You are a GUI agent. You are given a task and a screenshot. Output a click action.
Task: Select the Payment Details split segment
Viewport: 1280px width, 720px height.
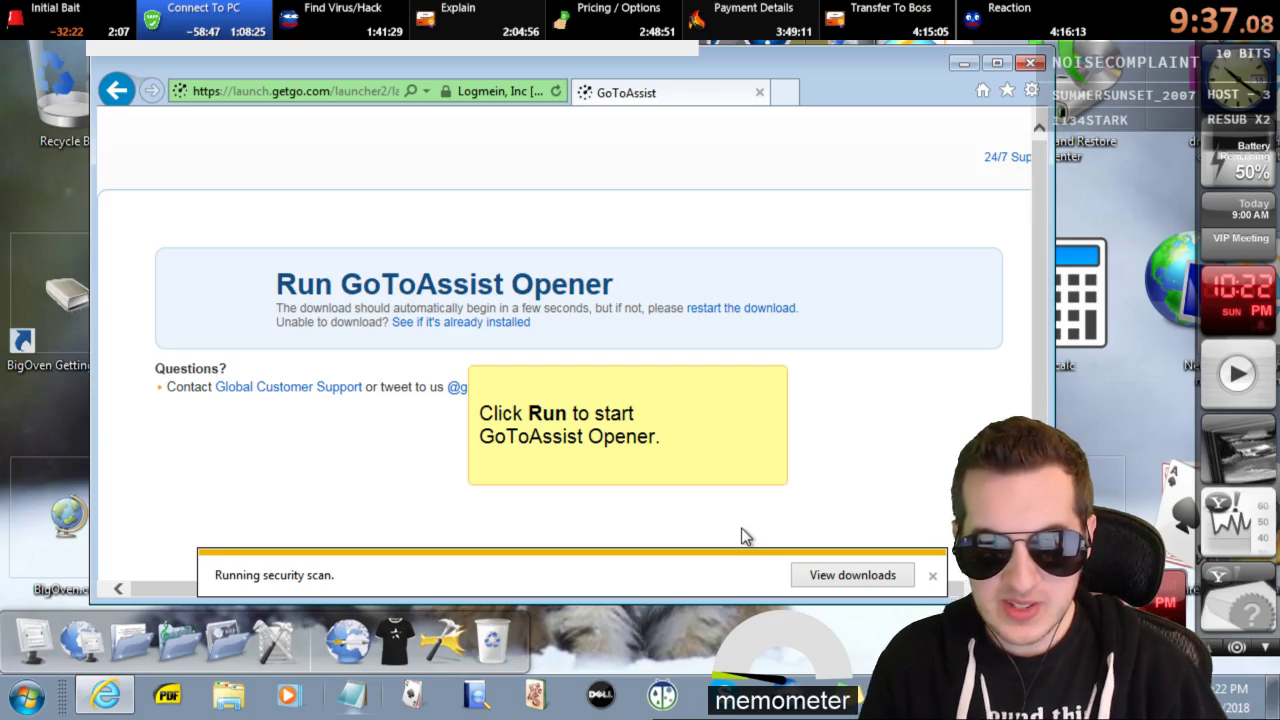pyautogui.click(x=751, y=20)
